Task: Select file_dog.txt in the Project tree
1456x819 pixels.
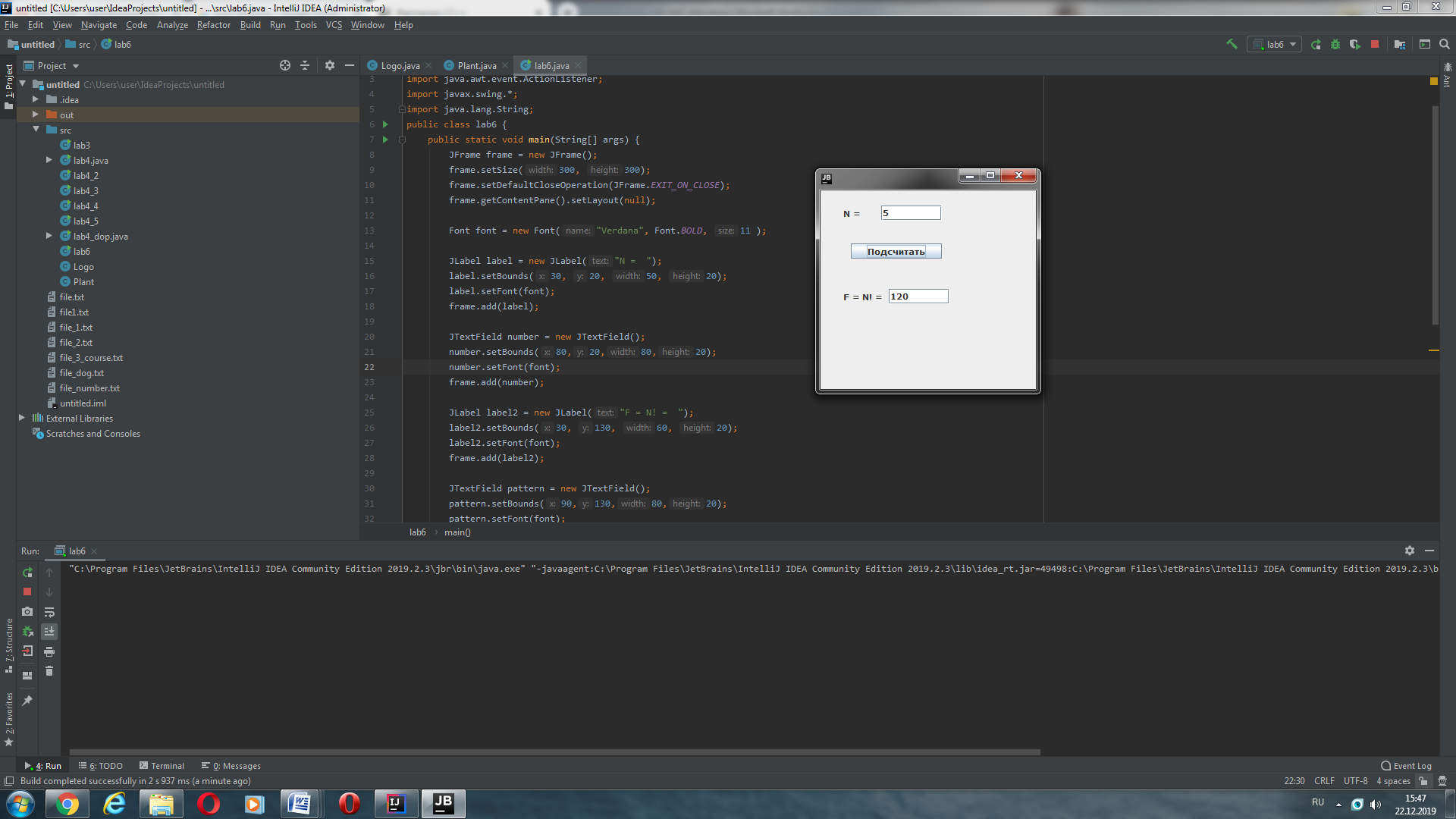Action: pos(81,372)
